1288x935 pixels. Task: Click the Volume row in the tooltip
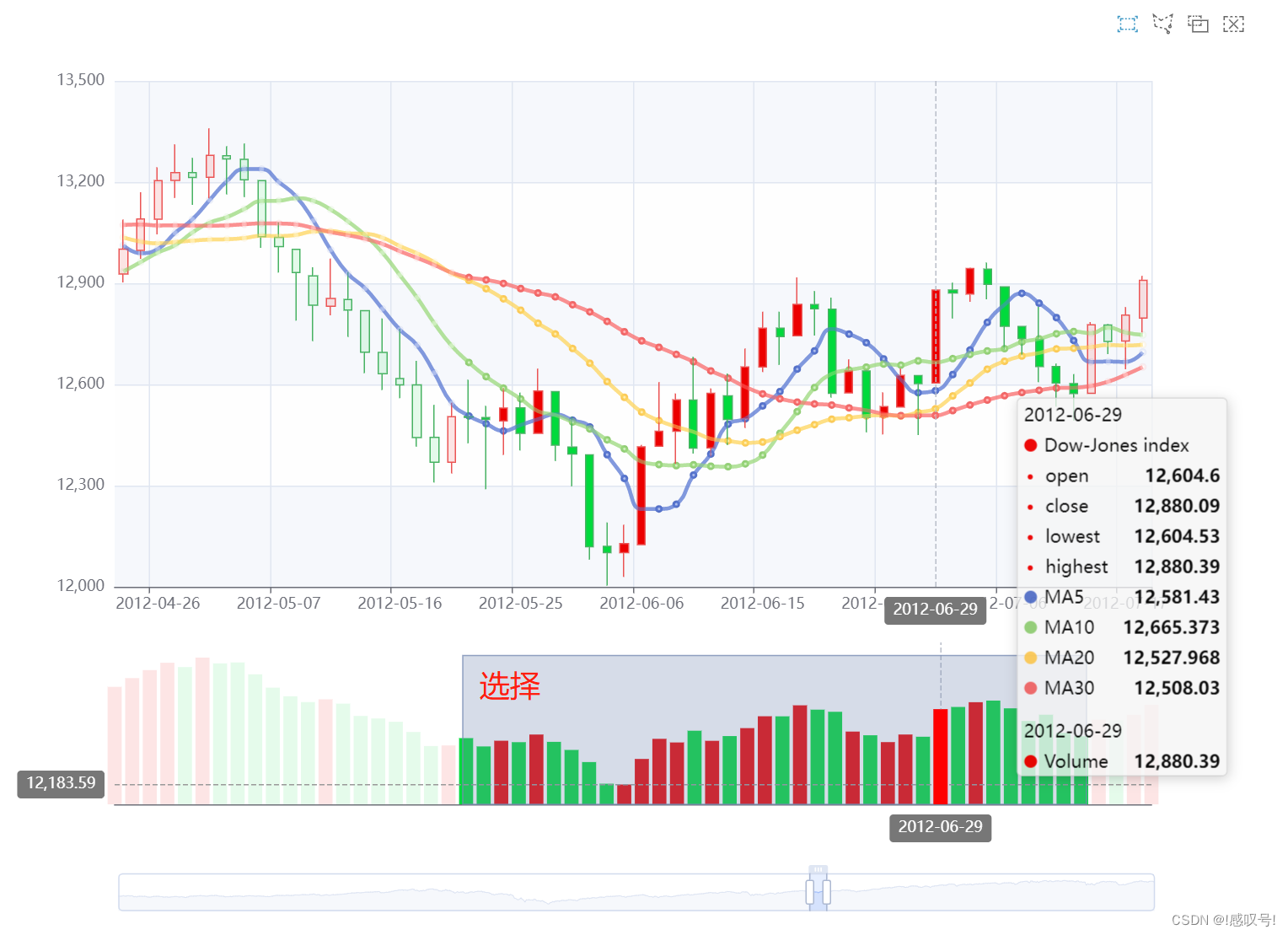[1122, 761]
